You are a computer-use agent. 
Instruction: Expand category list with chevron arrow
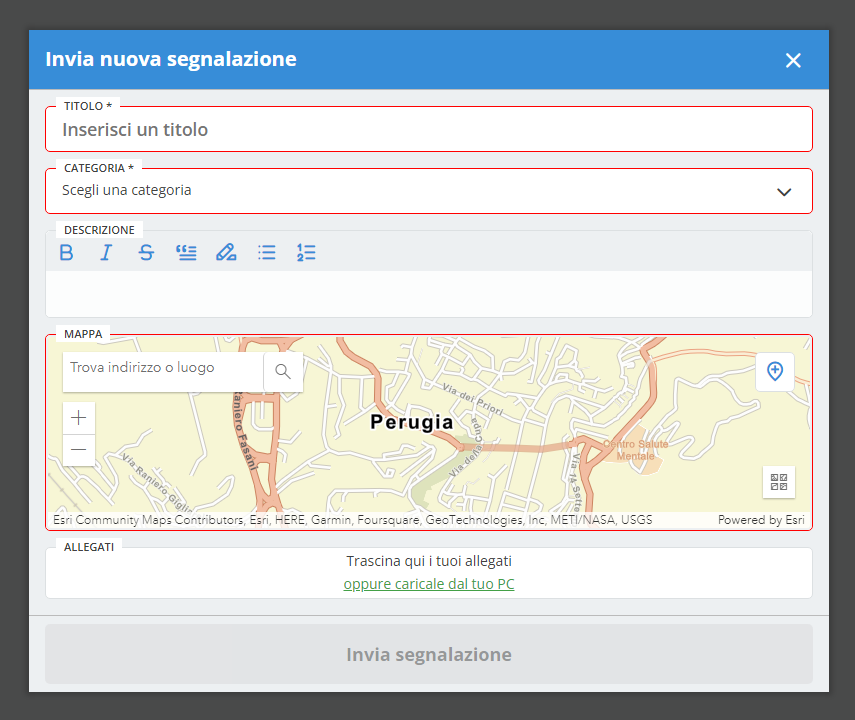tap(784, 192)
